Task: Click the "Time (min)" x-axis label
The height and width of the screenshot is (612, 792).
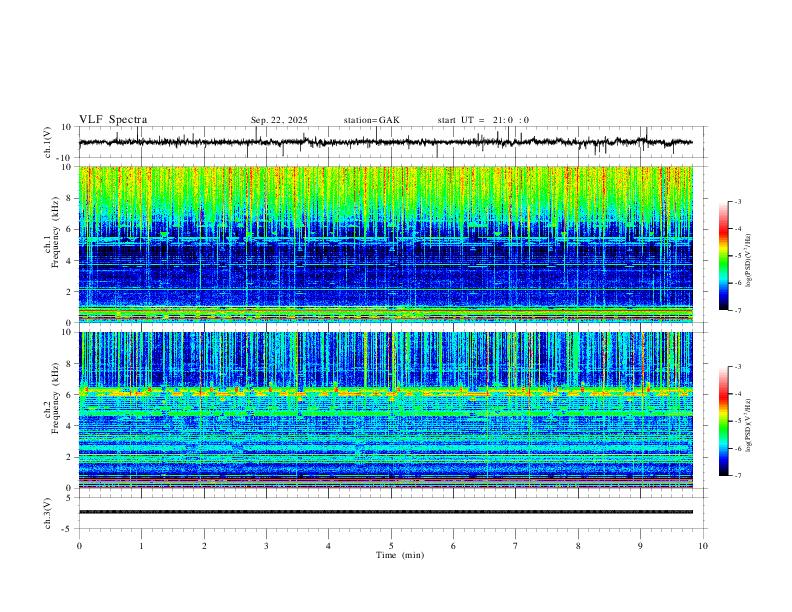Action: tap(400, 555)
